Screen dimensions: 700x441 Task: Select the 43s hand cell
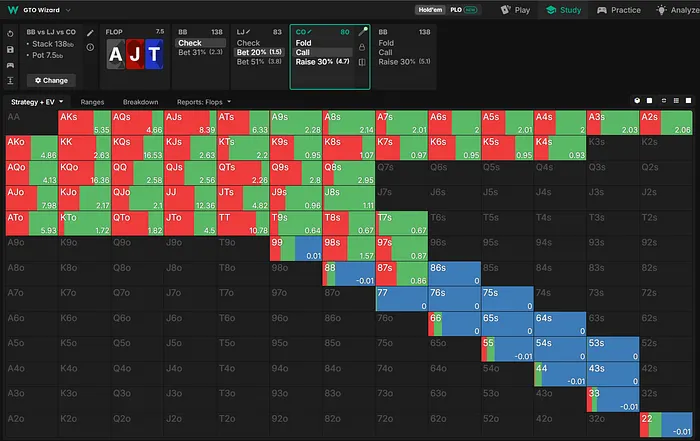[613, 374]
